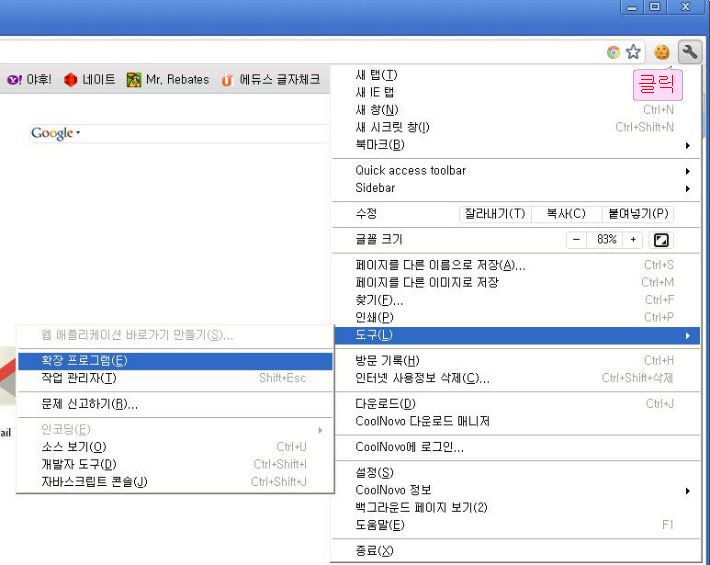Select 소스 보기(O) view source

pyautogui.click(x=175, y=447)
